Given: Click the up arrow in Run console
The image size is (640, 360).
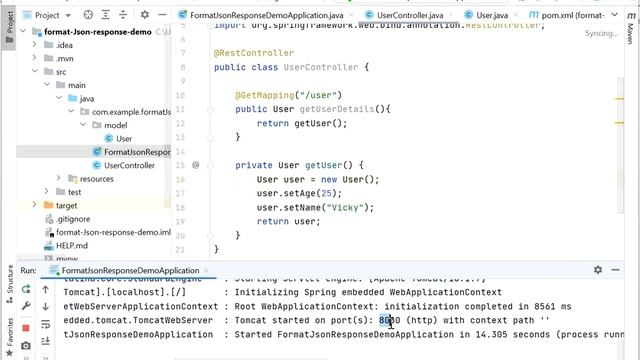Looking at the screenshot, I should [x=45, y=289].
